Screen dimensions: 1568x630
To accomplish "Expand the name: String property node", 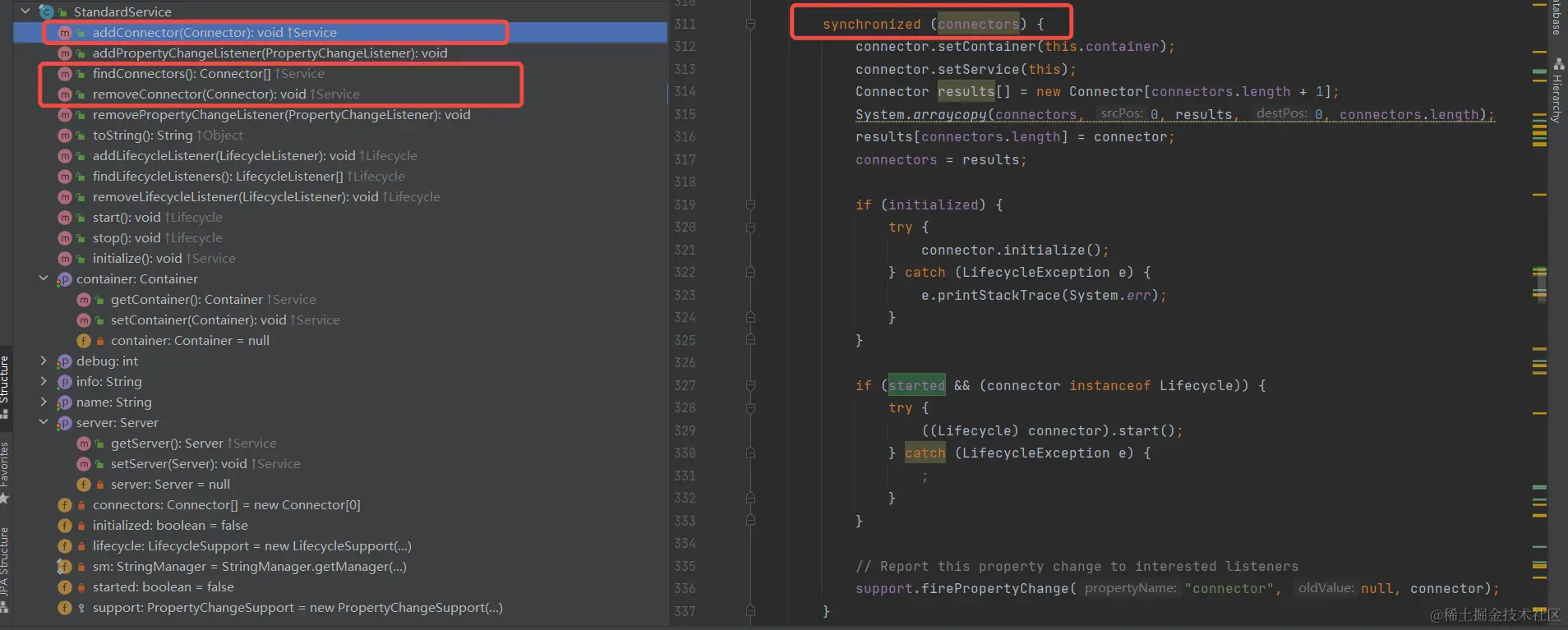I will [44, 402].
